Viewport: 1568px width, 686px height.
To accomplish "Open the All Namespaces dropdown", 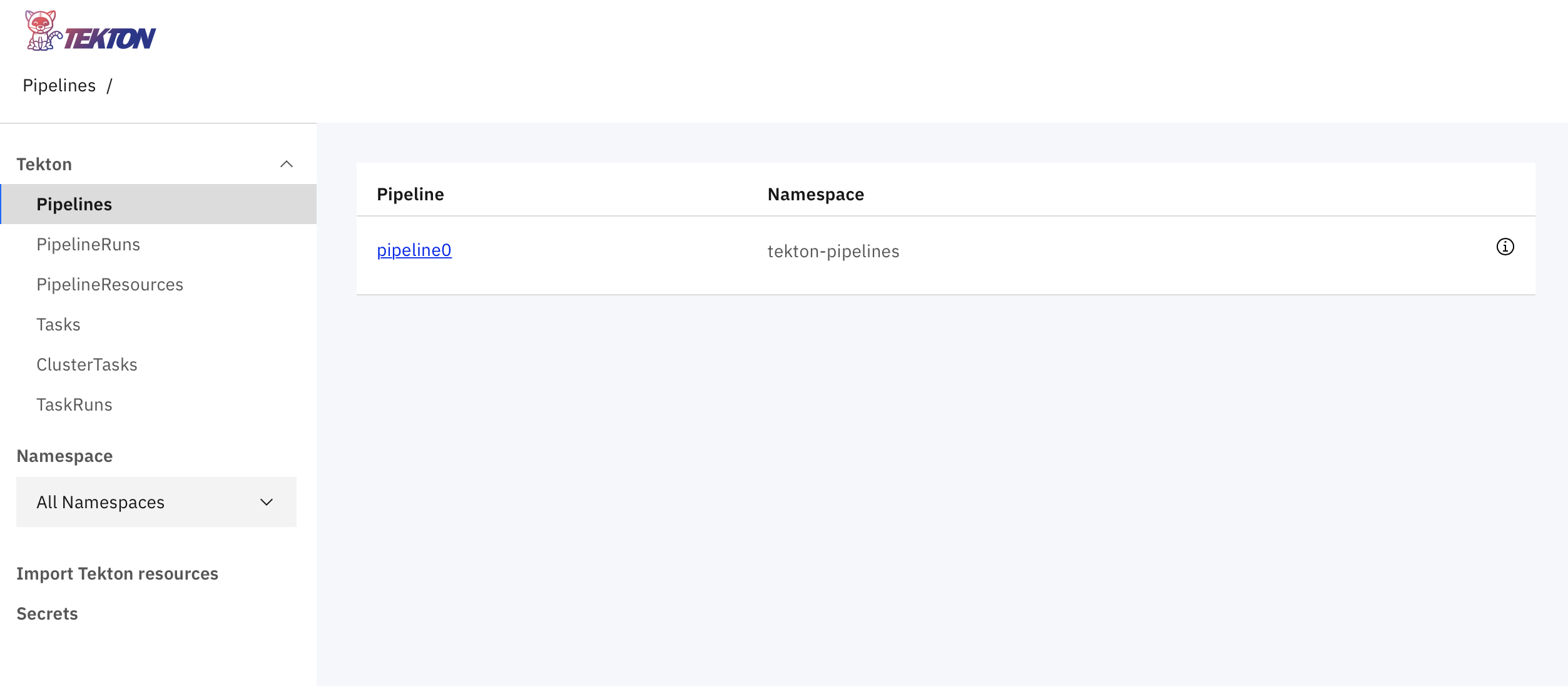I will tap(156, 501).
